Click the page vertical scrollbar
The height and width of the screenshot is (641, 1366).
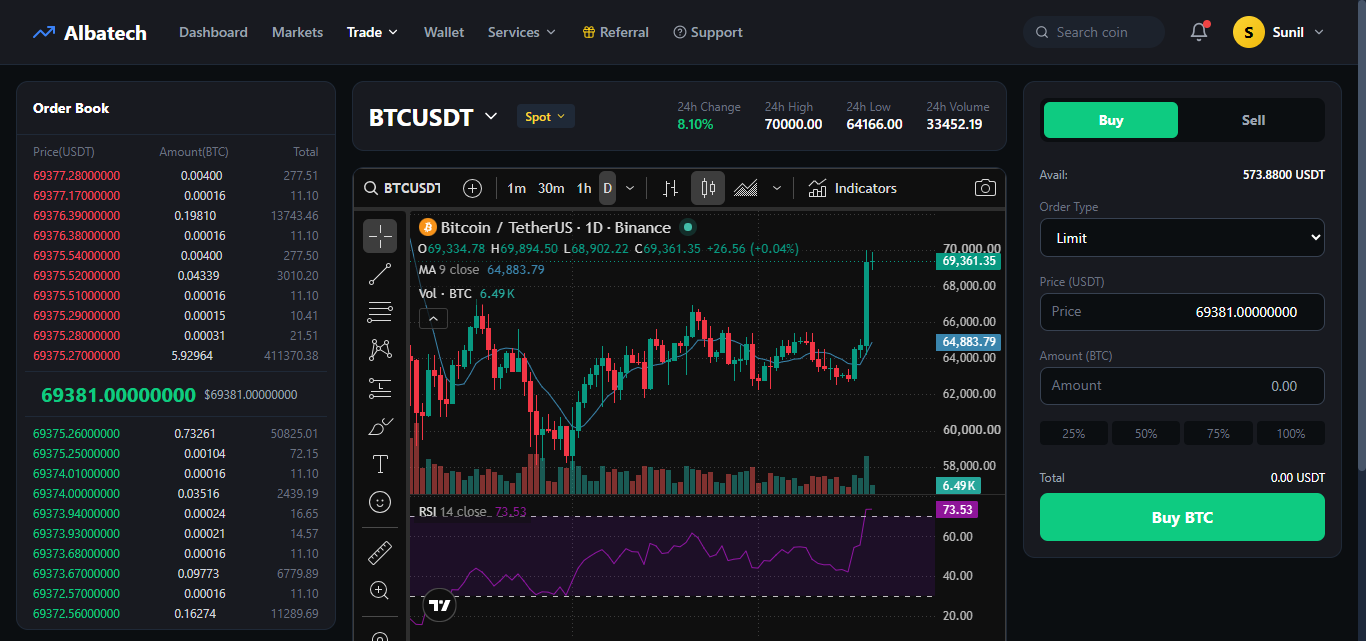coord(1361,235)
